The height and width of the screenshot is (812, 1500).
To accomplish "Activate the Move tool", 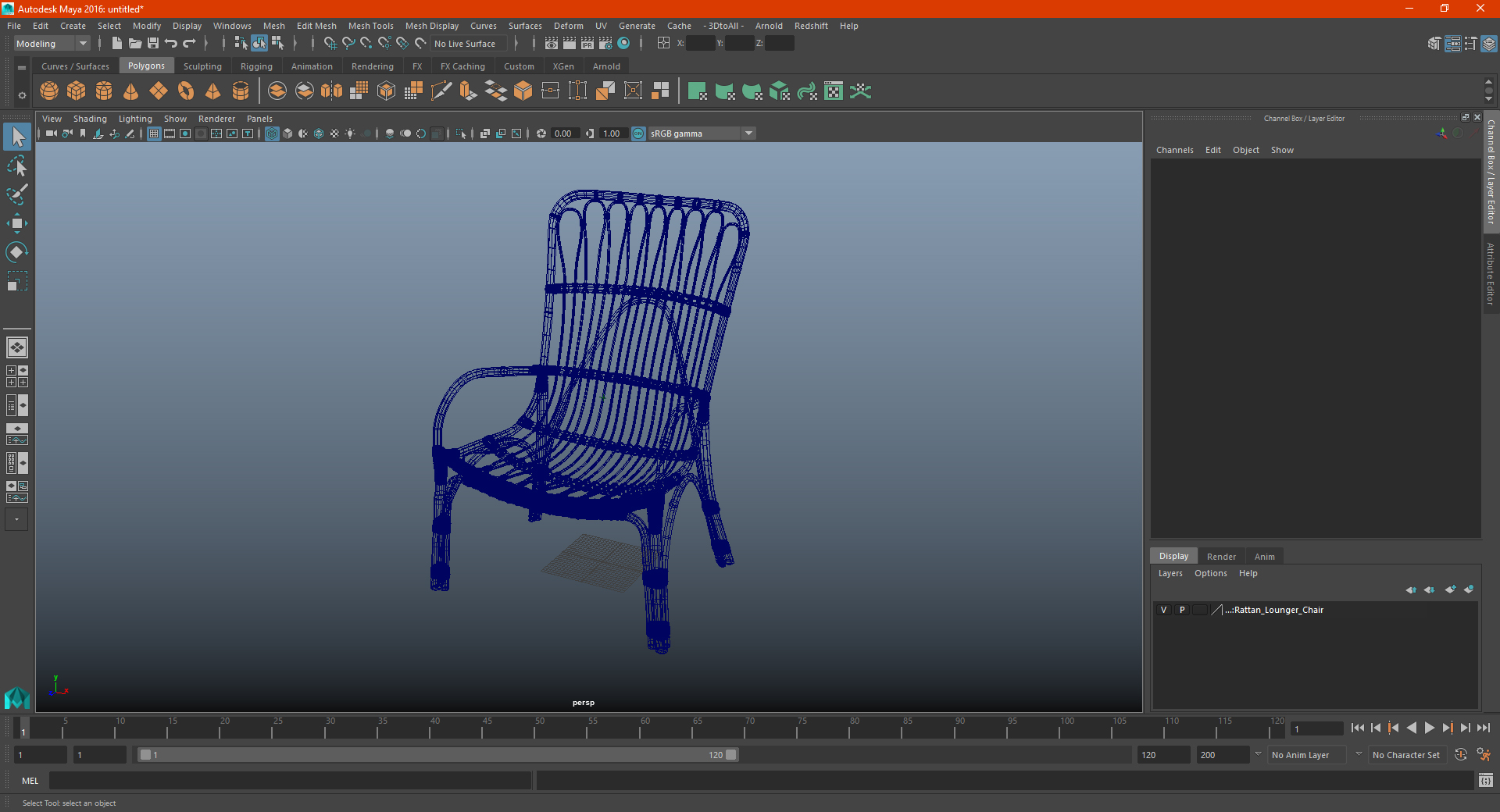I will [x=17, y=223].
